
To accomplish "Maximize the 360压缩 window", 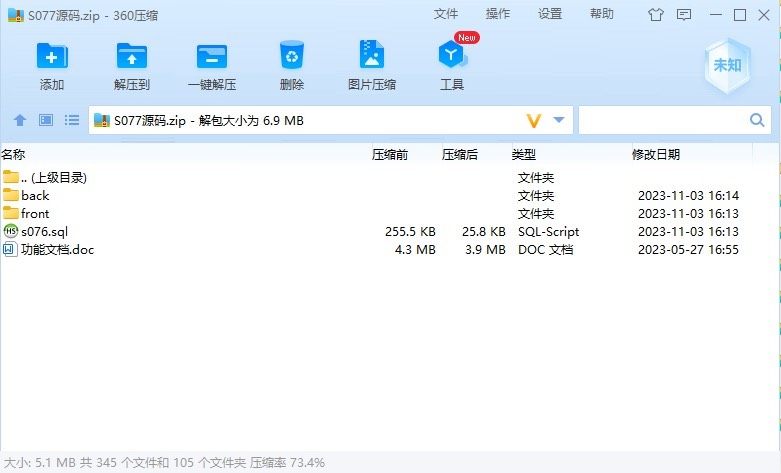I will pos(740,15).
